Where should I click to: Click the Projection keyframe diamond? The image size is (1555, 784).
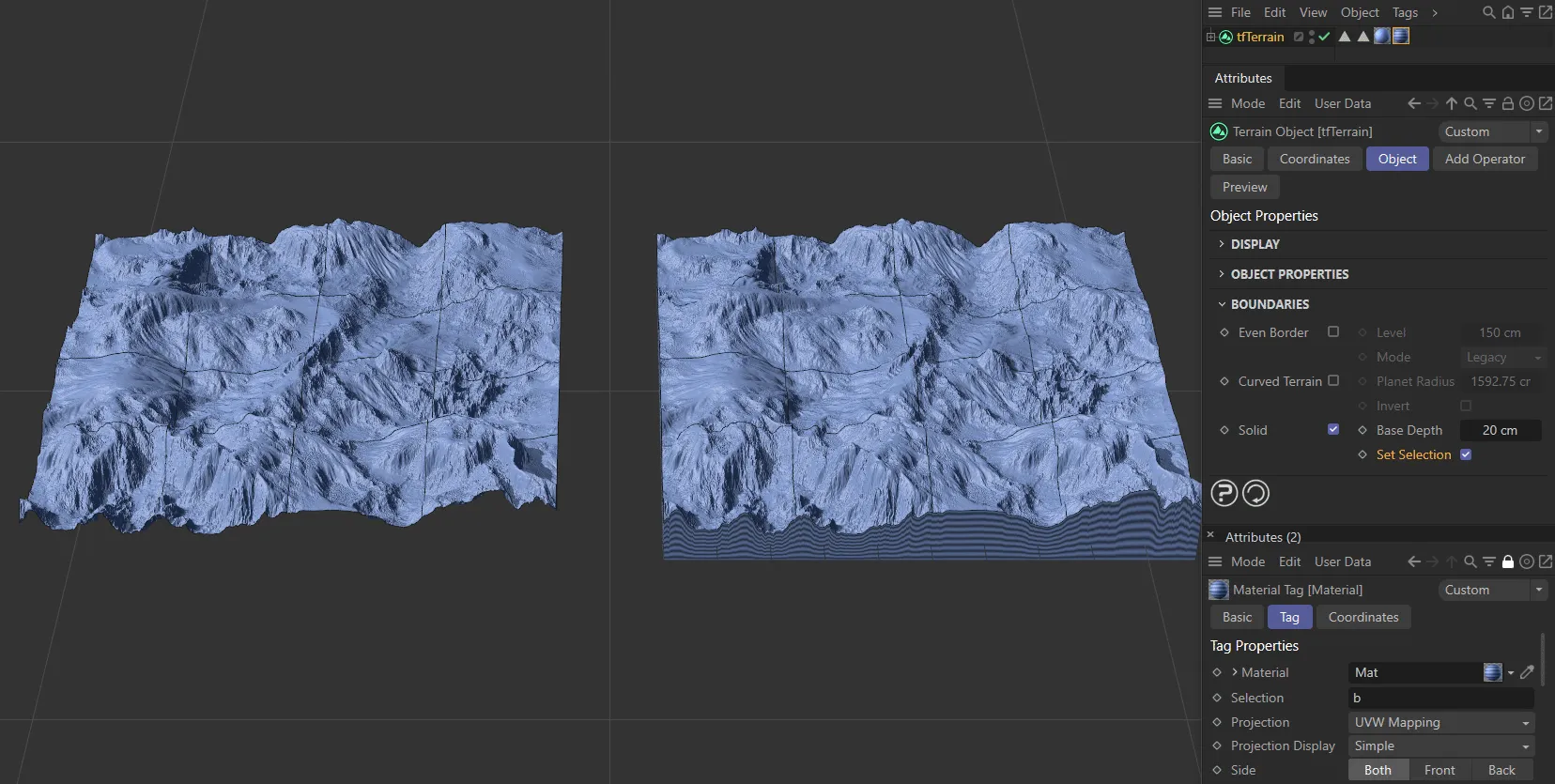[1217, 722]
